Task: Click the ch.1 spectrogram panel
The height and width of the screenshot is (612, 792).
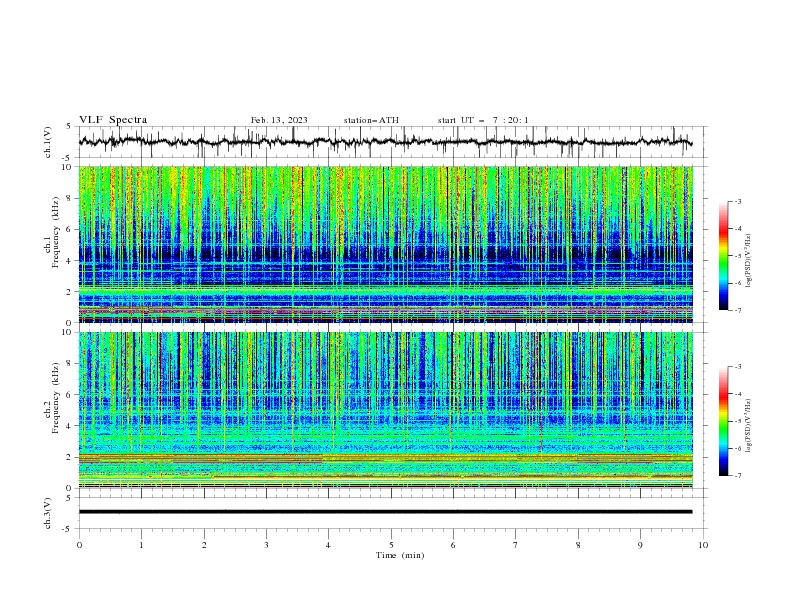Action: click(x=386, y=244)
